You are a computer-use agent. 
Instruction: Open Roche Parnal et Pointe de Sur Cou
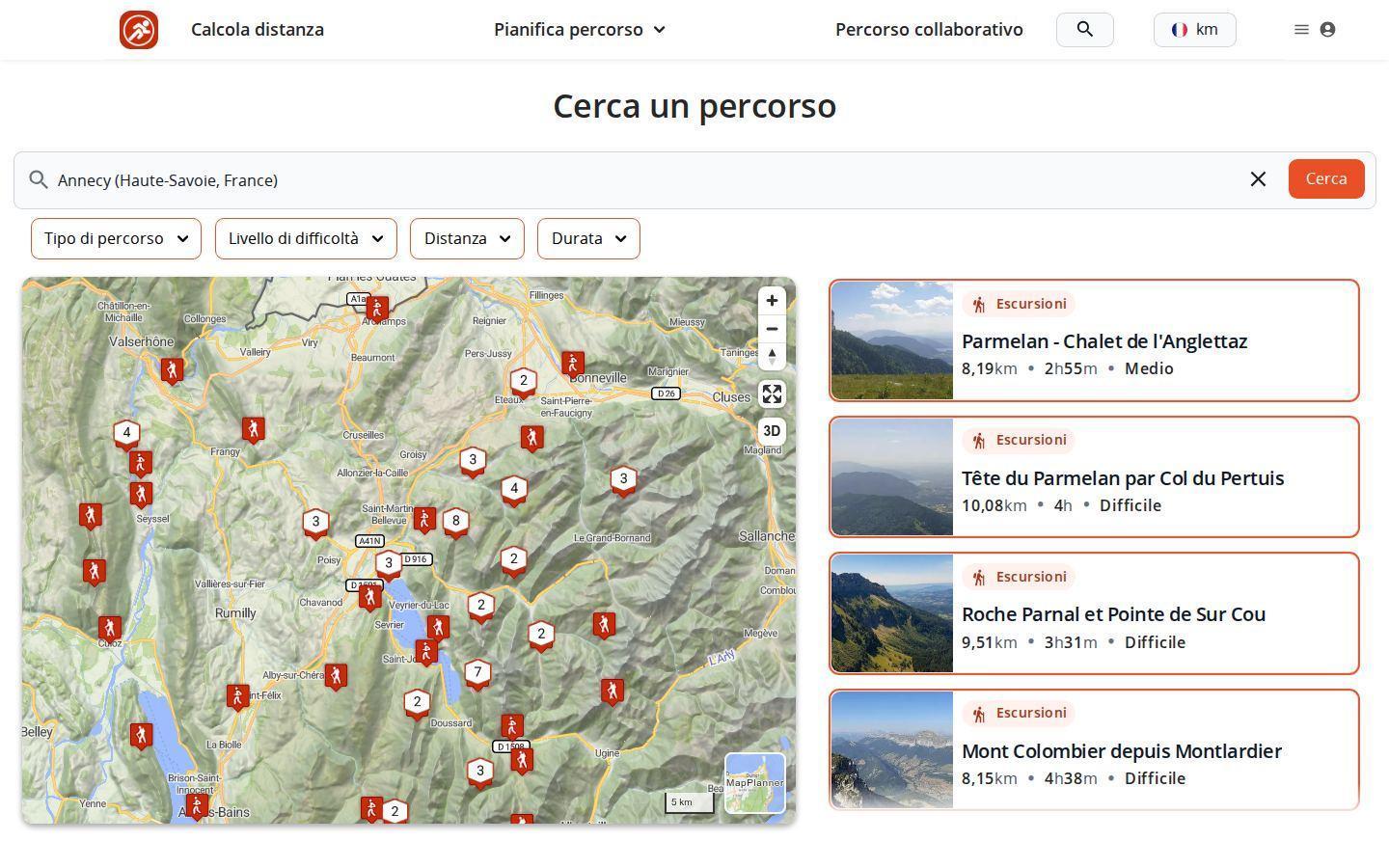pos(1094,613)
